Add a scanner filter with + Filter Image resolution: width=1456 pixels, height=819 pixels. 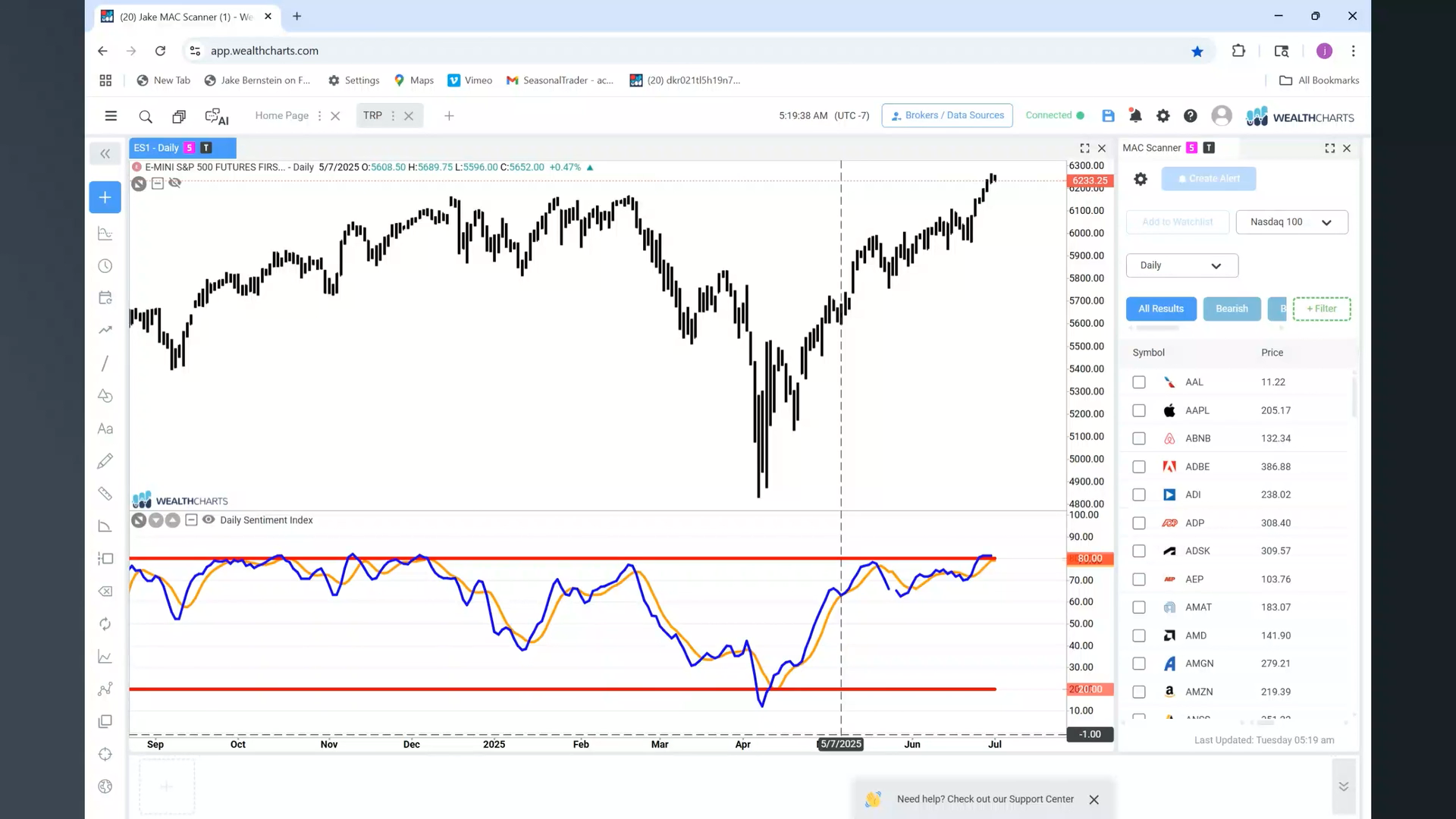(1322, 309)
